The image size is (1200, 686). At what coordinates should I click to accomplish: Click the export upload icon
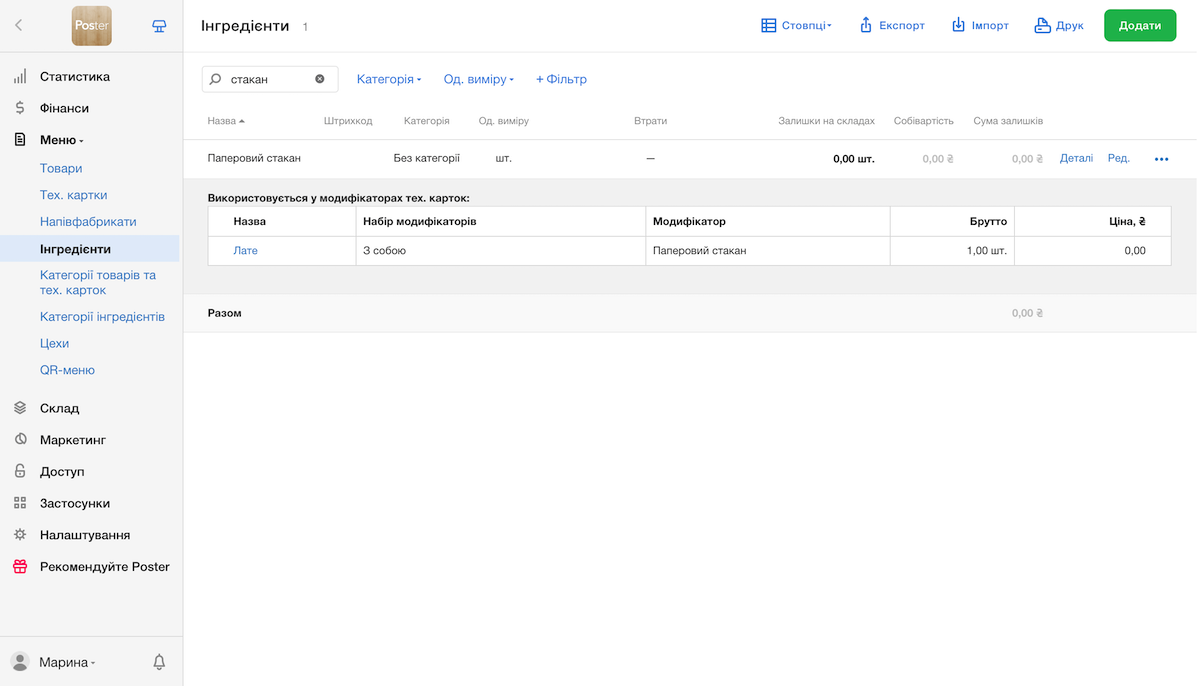point(866,25)
